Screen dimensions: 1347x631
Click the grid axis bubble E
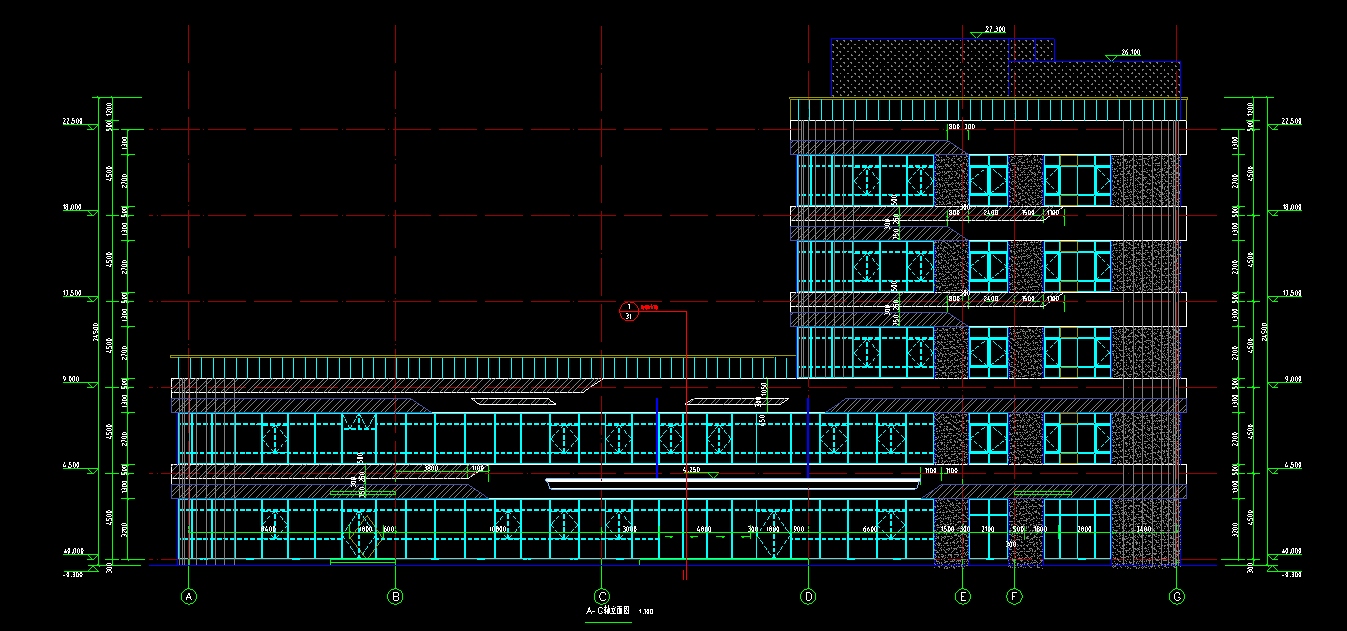[963, 597]
